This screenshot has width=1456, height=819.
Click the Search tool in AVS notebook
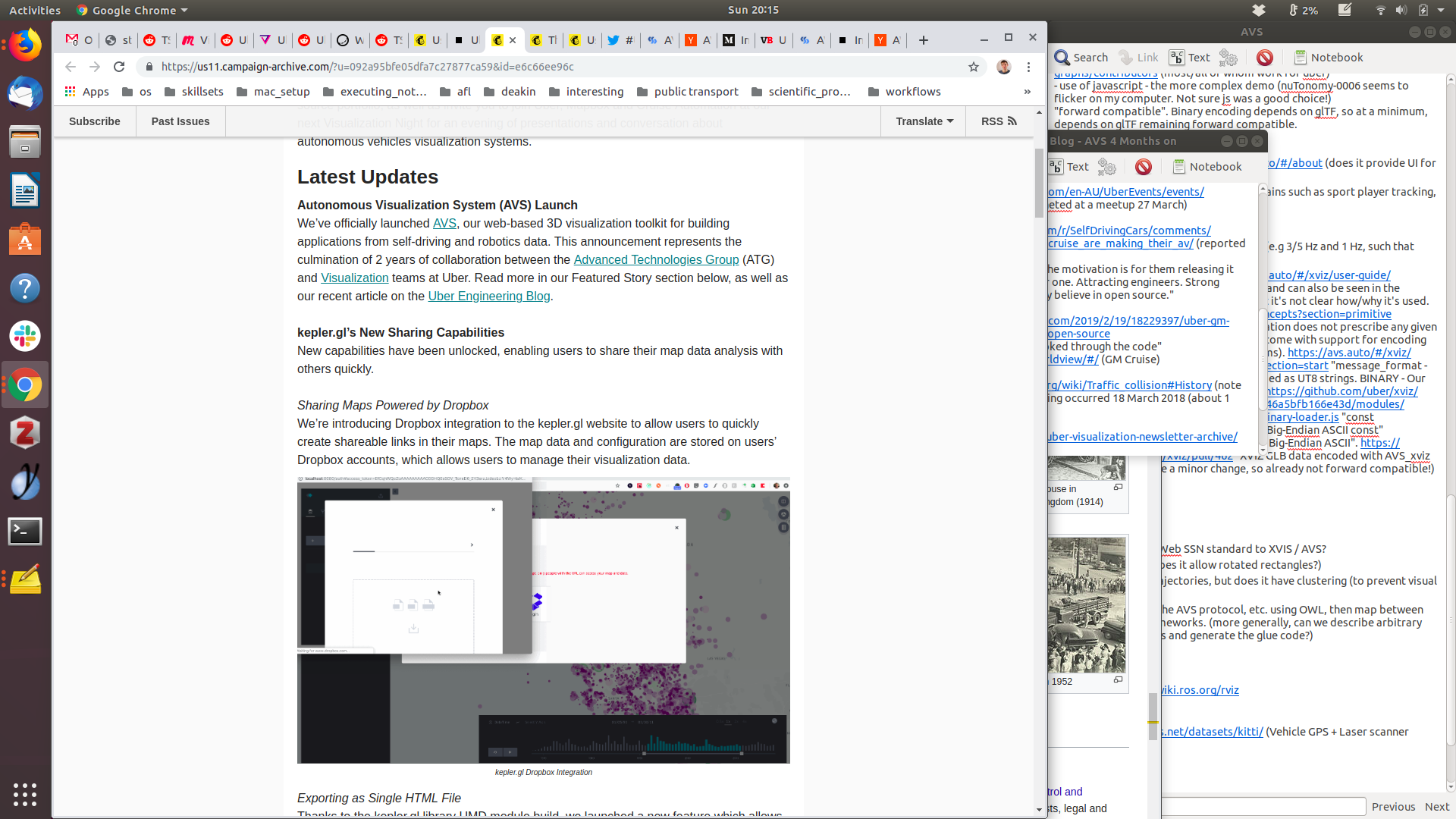point(1081,58)
